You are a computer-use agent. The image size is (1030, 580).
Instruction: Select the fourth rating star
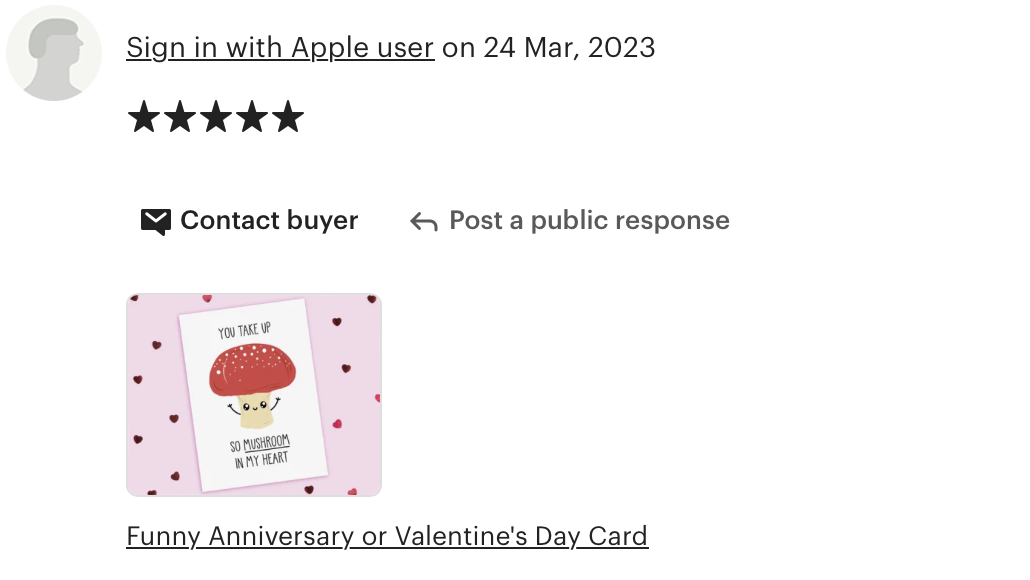click(252, 117)
